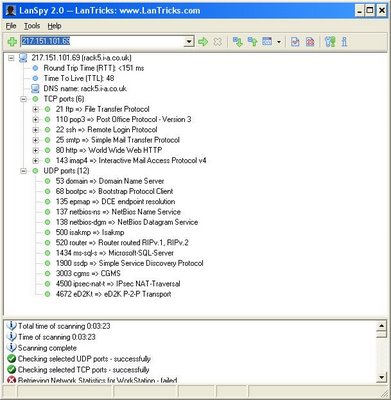391x400 pixels.
Task: Expand the 80 http port node
Action: (x=36, y=151)
